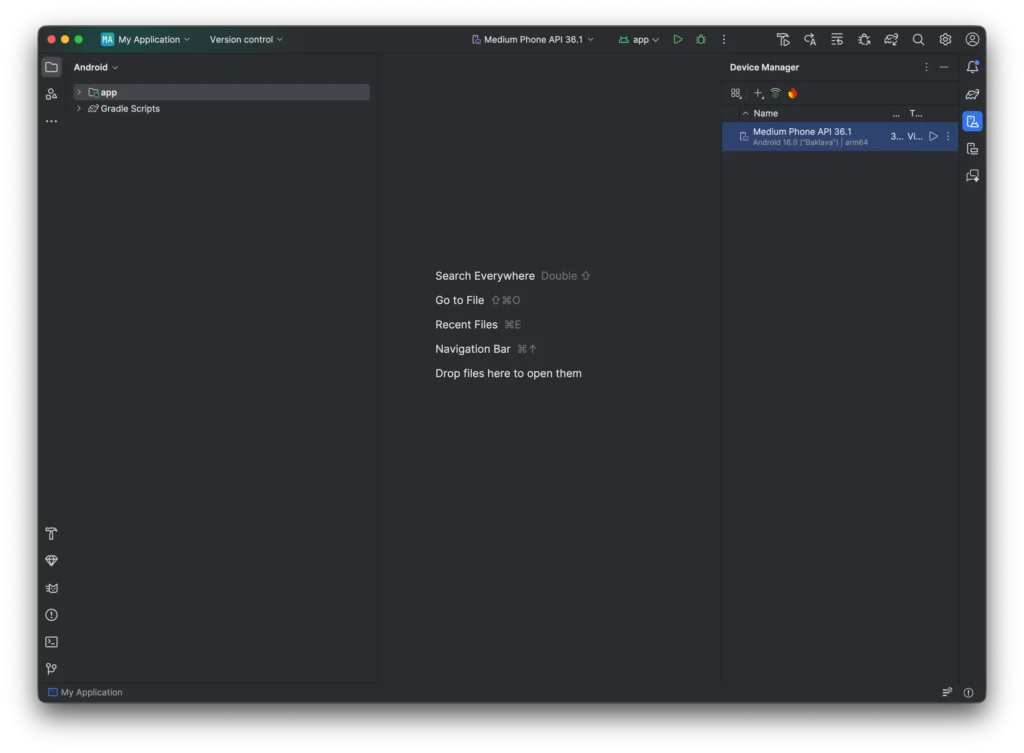Screen dimensions: 1024x753
Task: Open IDE settings gear
Action: [x=943, y=39]
